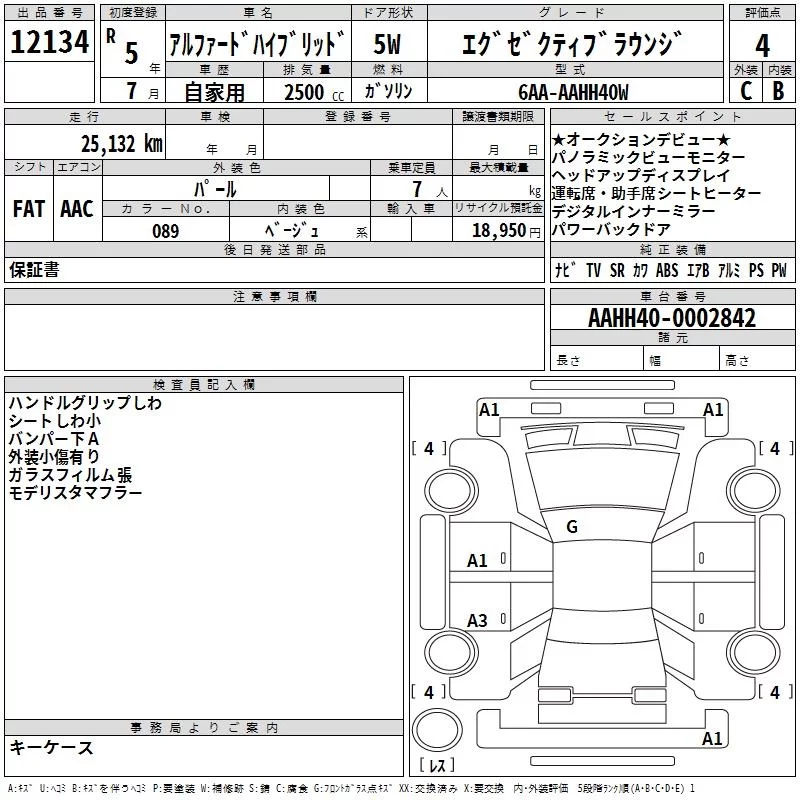Click the exterior grade C

pos(745,91)
